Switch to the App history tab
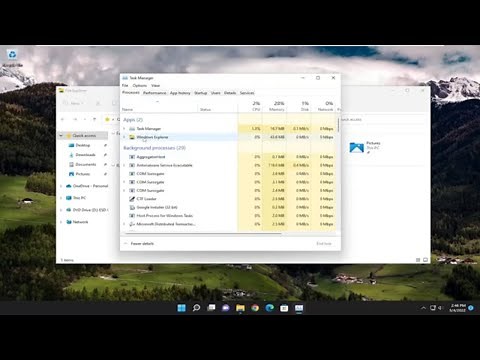This screenshot has width=480, height=360. point(180,93)
